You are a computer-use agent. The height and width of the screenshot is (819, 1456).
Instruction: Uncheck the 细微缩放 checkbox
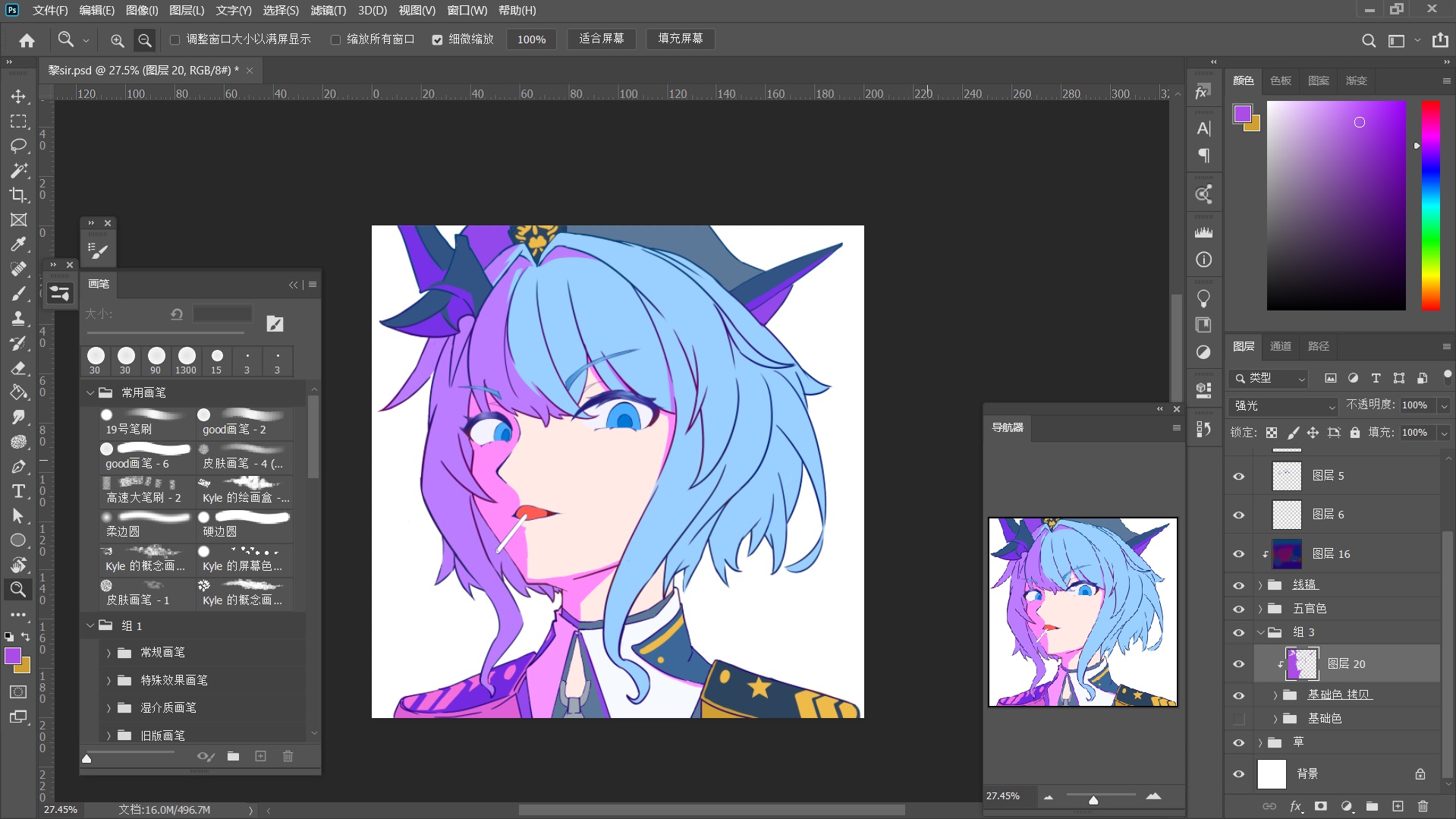[437, 39]
